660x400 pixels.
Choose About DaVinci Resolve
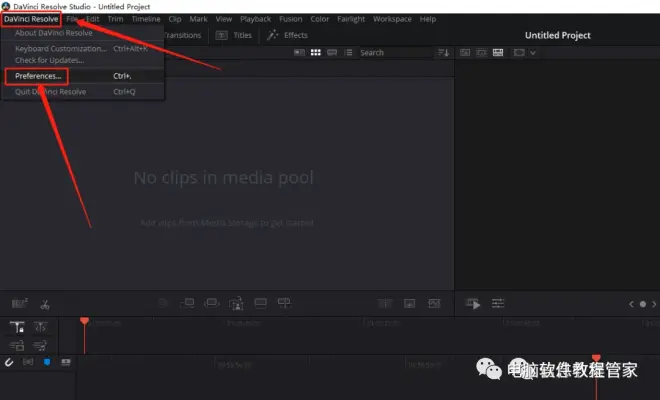53,33
